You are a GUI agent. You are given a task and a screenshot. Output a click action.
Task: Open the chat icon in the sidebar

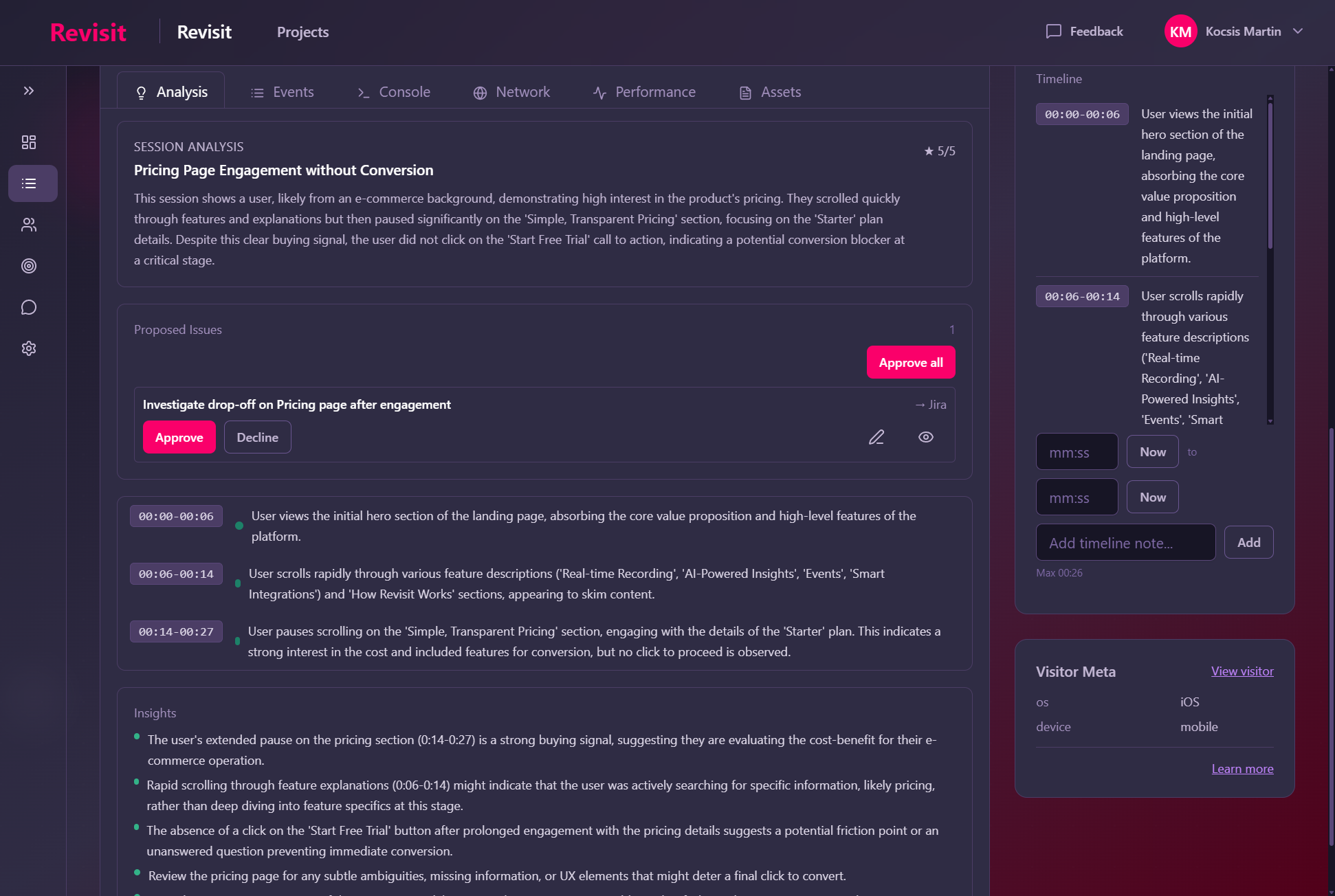coord(29,307)
